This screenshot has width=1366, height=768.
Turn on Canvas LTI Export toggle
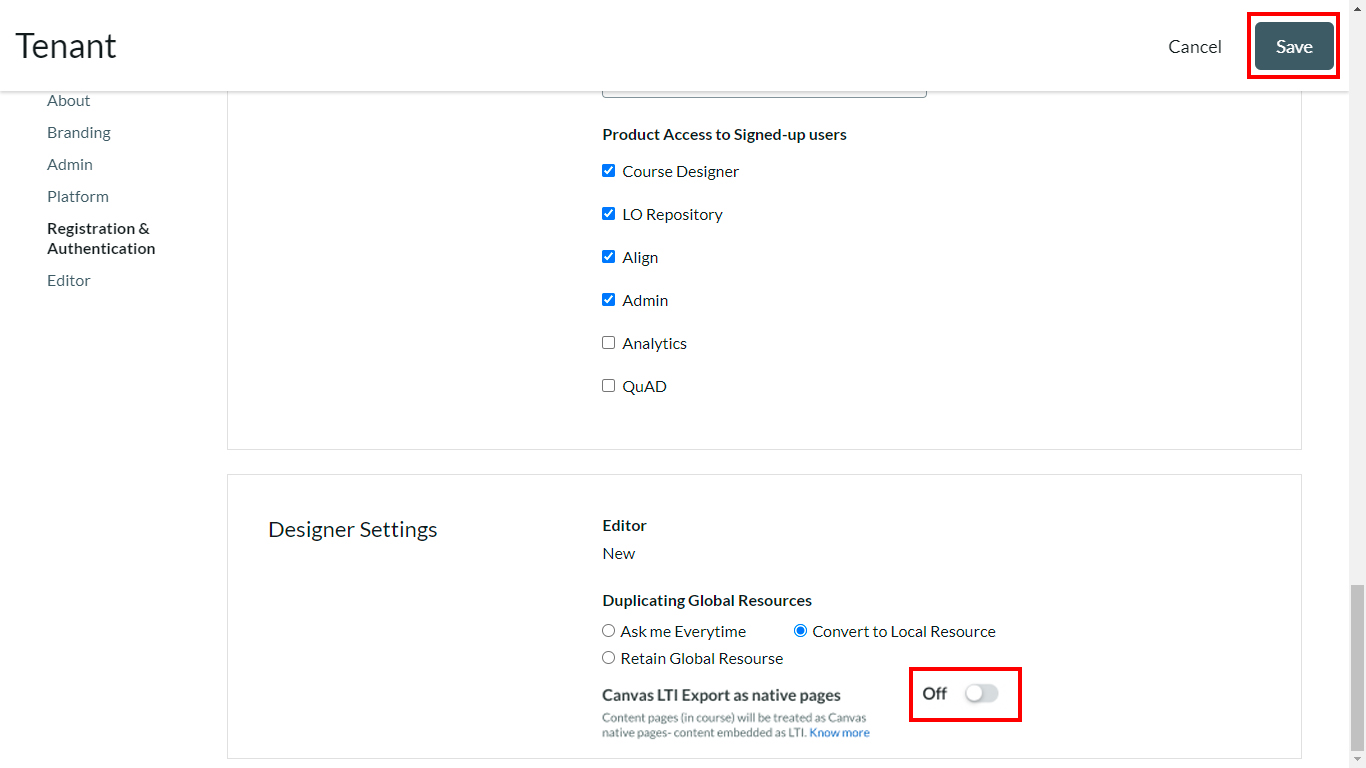981,693
